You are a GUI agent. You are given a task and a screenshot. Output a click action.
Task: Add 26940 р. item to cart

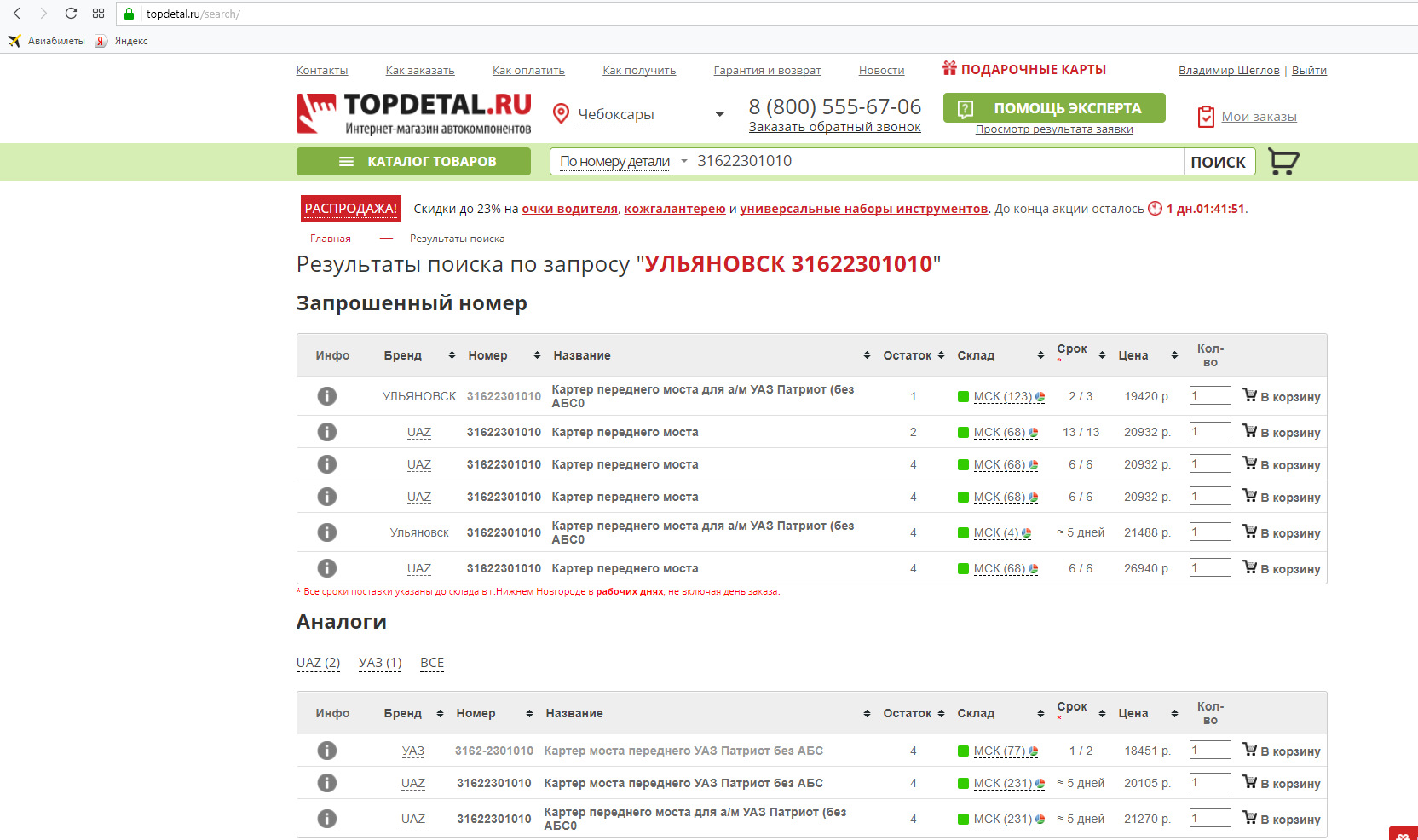pos(1281,568)
